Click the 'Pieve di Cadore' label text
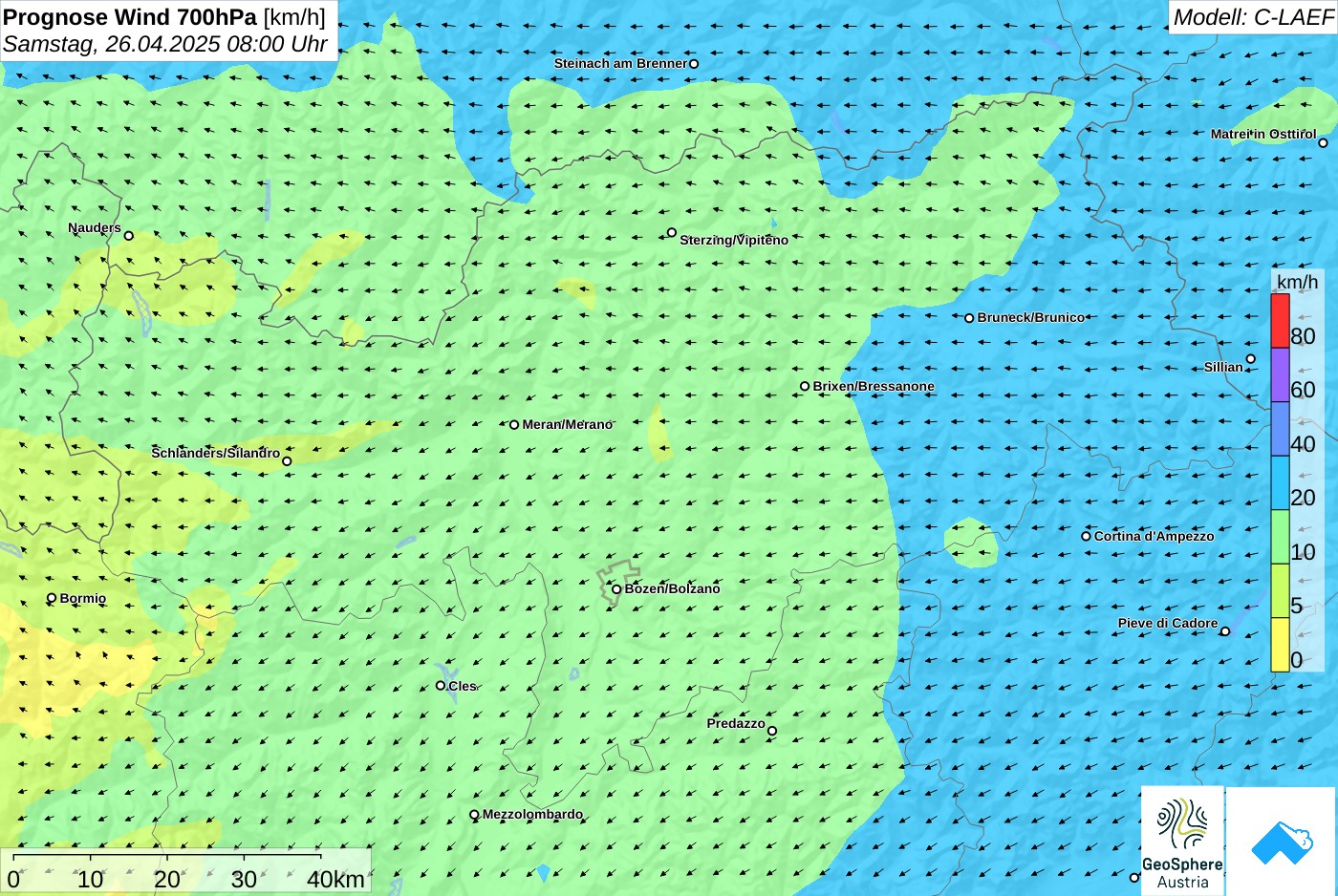The width and height of the screenshot is (1338, 896). click(1168, 624)
